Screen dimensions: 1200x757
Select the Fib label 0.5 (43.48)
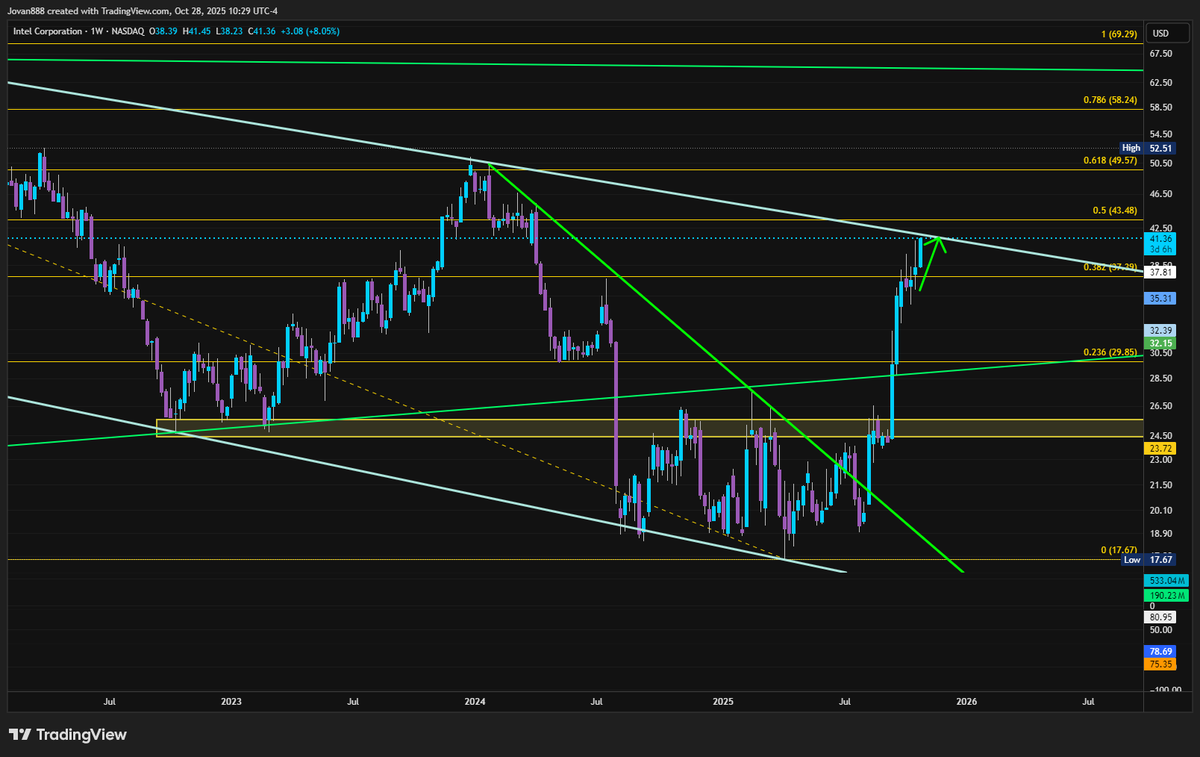click(1116, 211)
